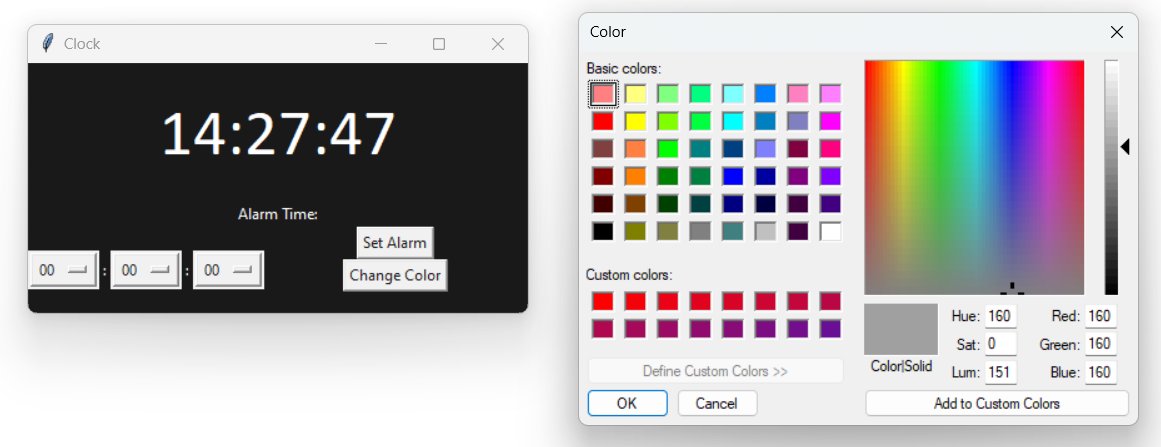The width and height of the screenshot is (1161, 447).
Task: Choose the first red custom color swatch
Action: click(x=603, y=301)
